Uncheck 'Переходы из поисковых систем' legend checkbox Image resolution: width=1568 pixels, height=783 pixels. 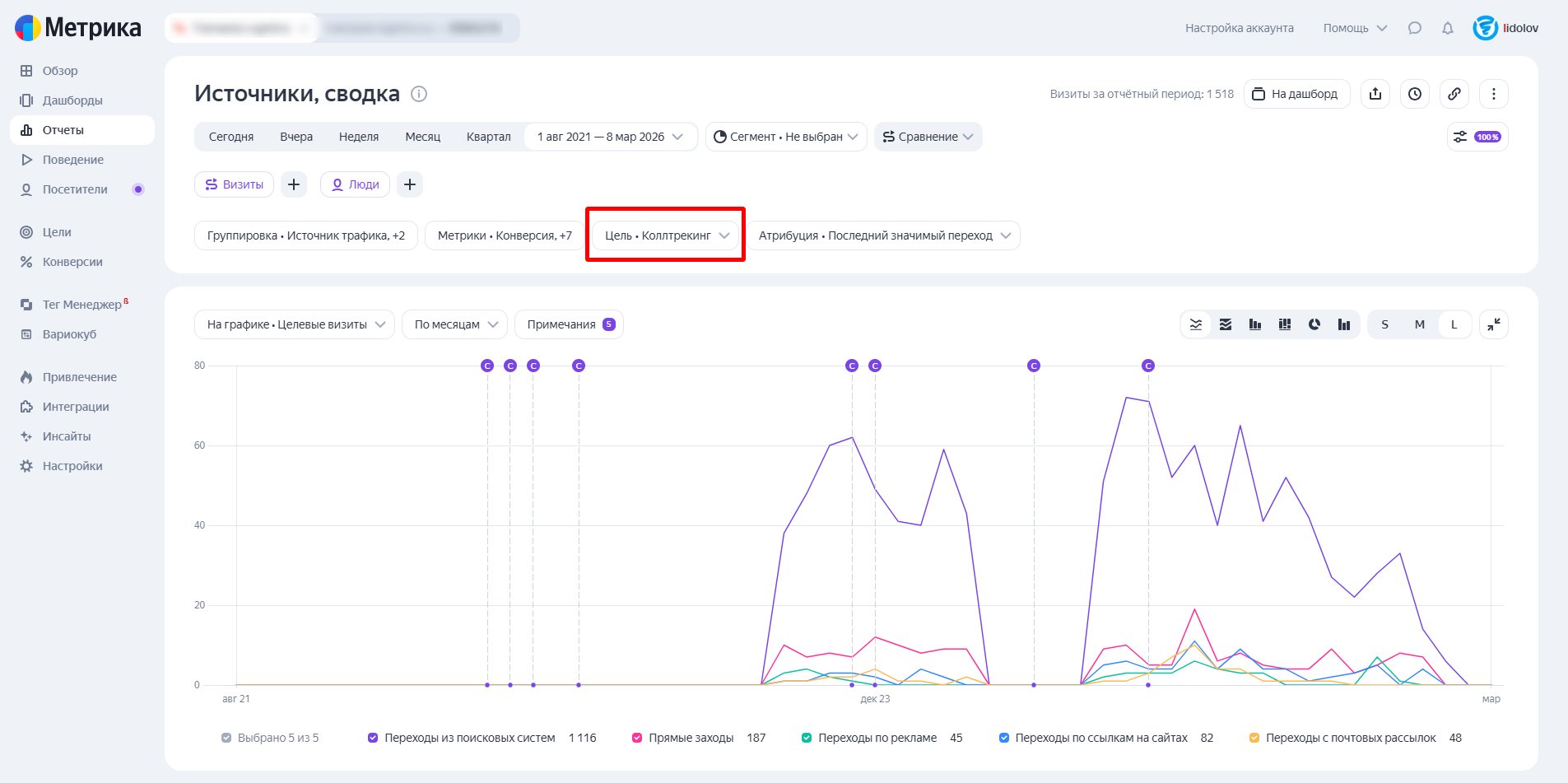[x=373, y=738]
